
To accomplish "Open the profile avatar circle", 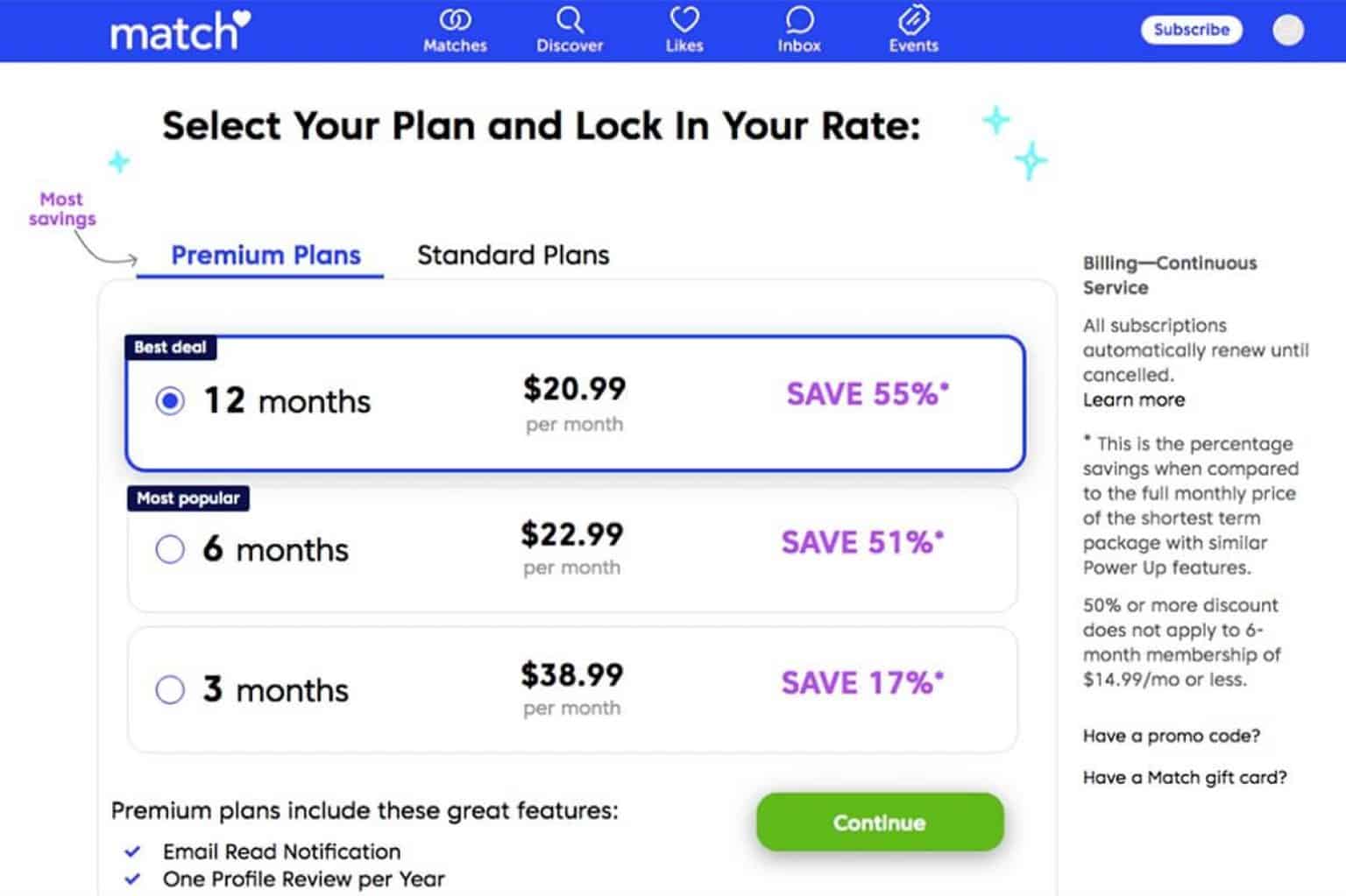I will [1287, 30].
